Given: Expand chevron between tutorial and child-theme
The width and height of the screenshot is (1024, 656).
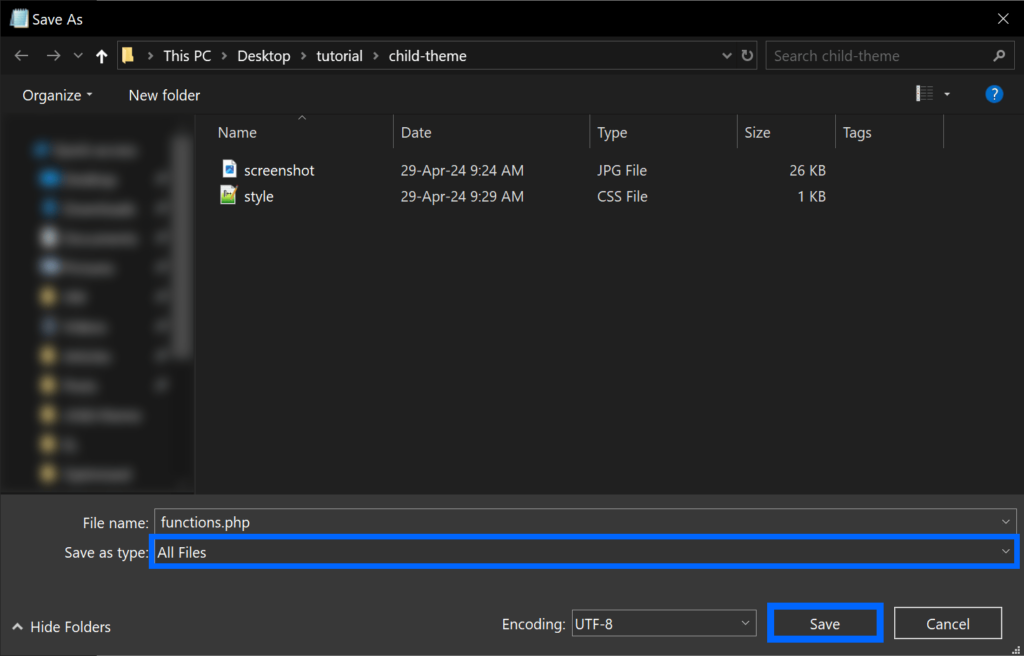Looking at the screenshot, I should 376,56.
